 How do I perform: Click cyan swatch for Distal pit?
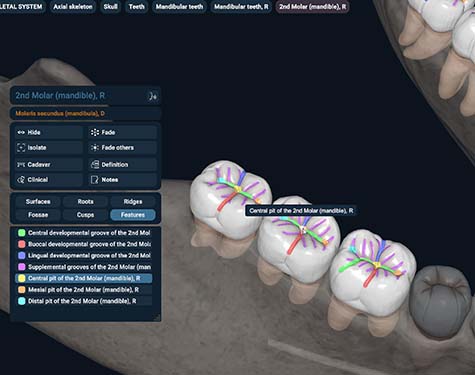pyautogui.click(x=22, y=301)
